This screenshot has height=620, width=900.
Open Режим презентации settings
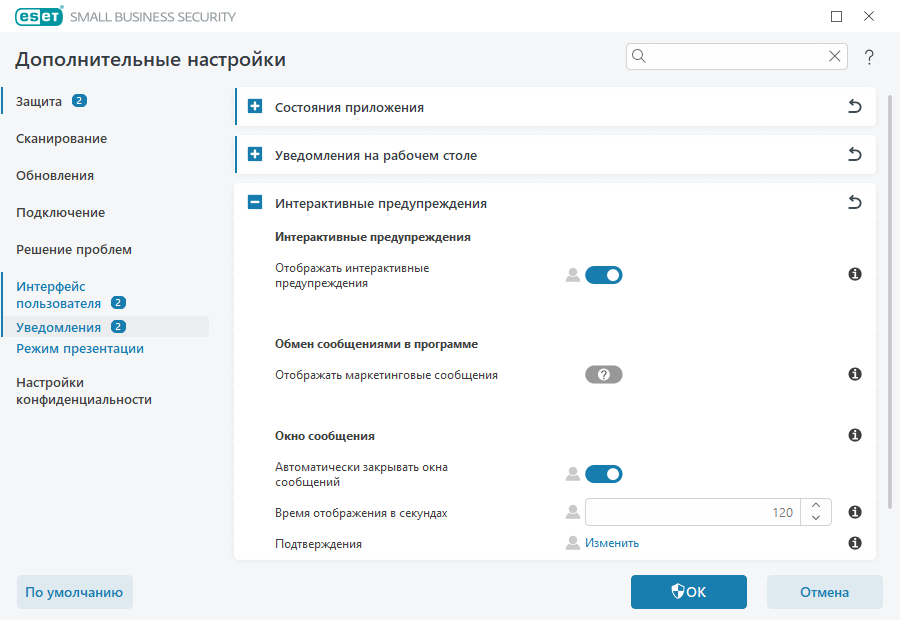[x=79, y=348]
